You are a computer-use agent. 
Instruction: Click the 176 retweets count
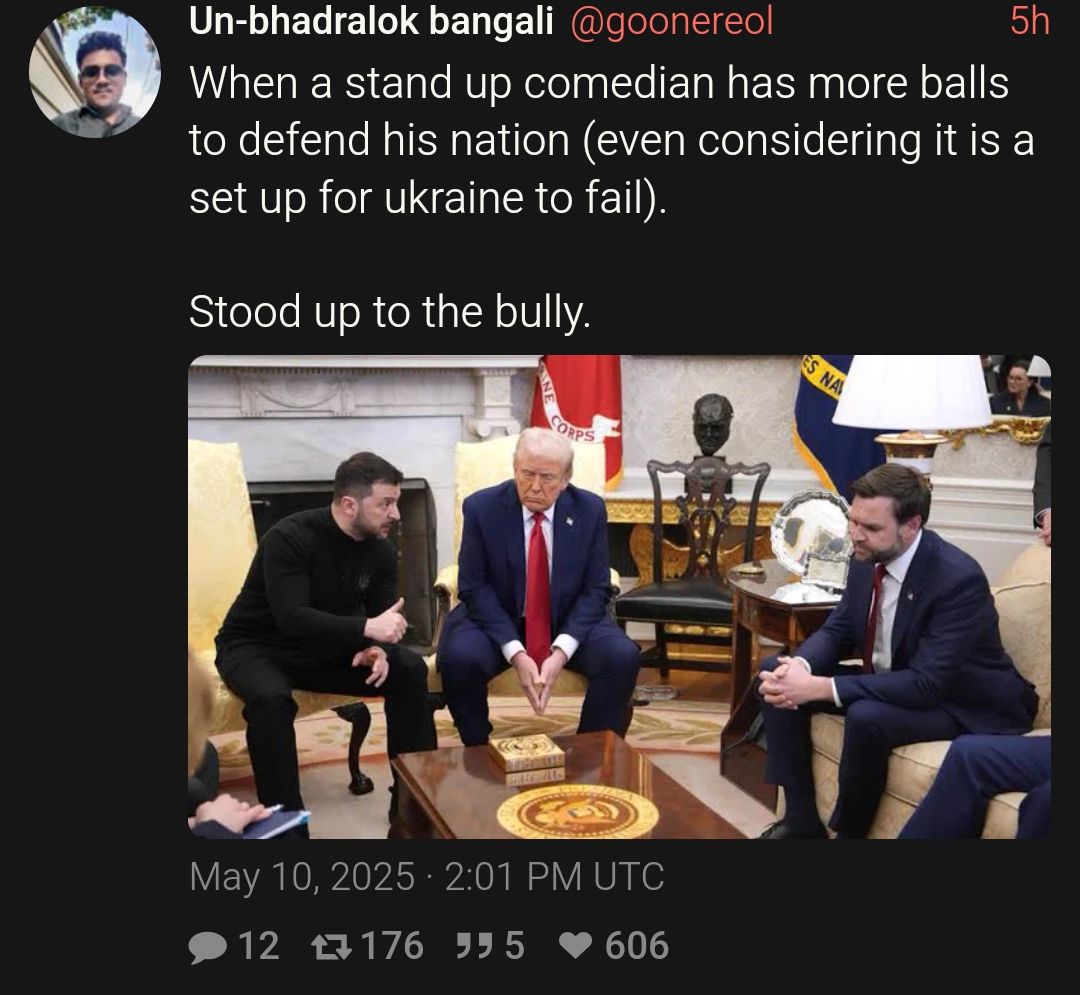(x=392, y=945)
